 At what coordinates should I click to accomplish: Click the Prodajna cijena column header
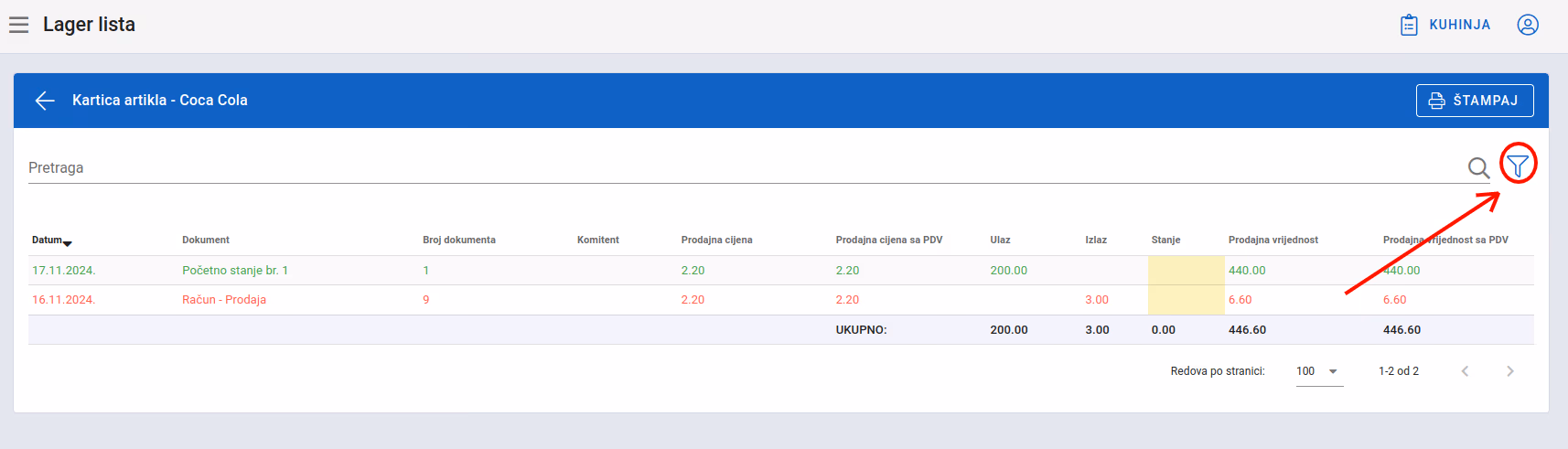pos(716,240)
